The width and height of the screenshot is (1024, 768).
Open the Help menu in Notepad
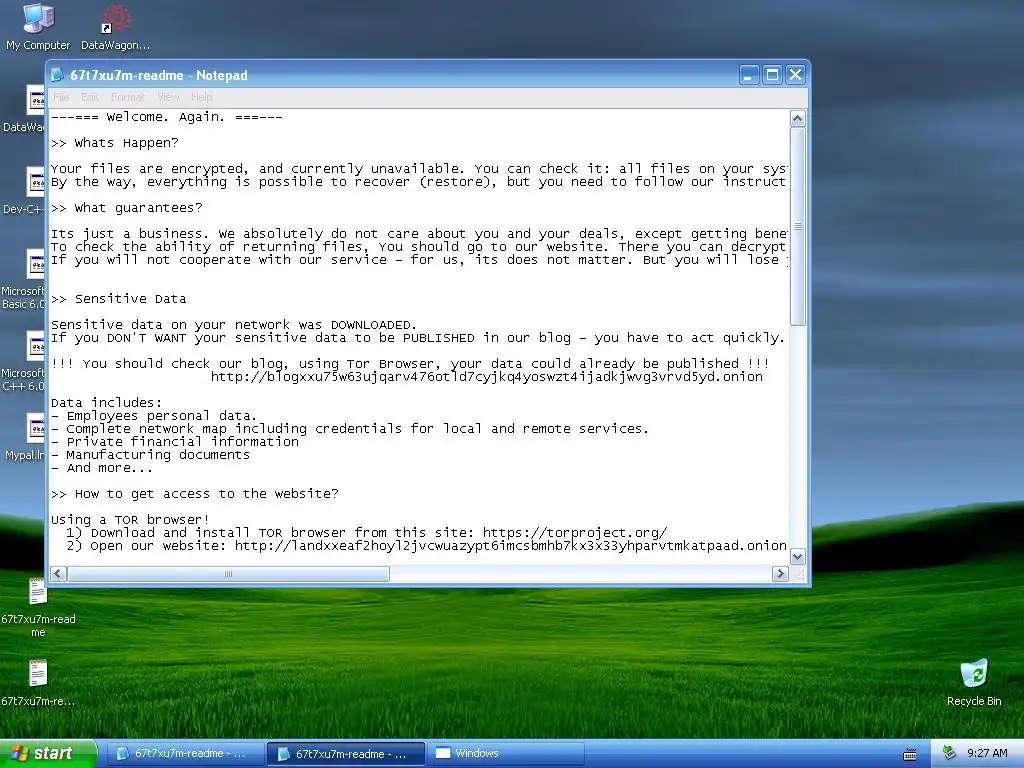(x=202, y=97)
